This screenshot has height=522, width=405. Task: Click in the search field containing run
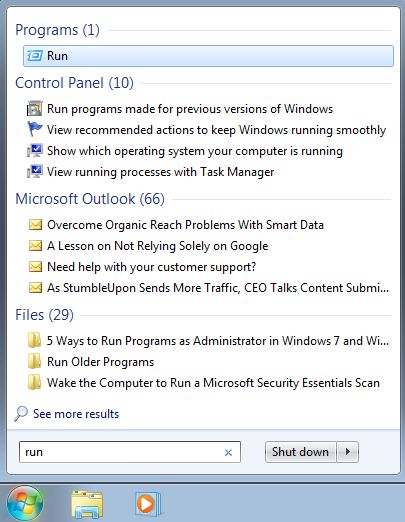(x=130, y=452)
